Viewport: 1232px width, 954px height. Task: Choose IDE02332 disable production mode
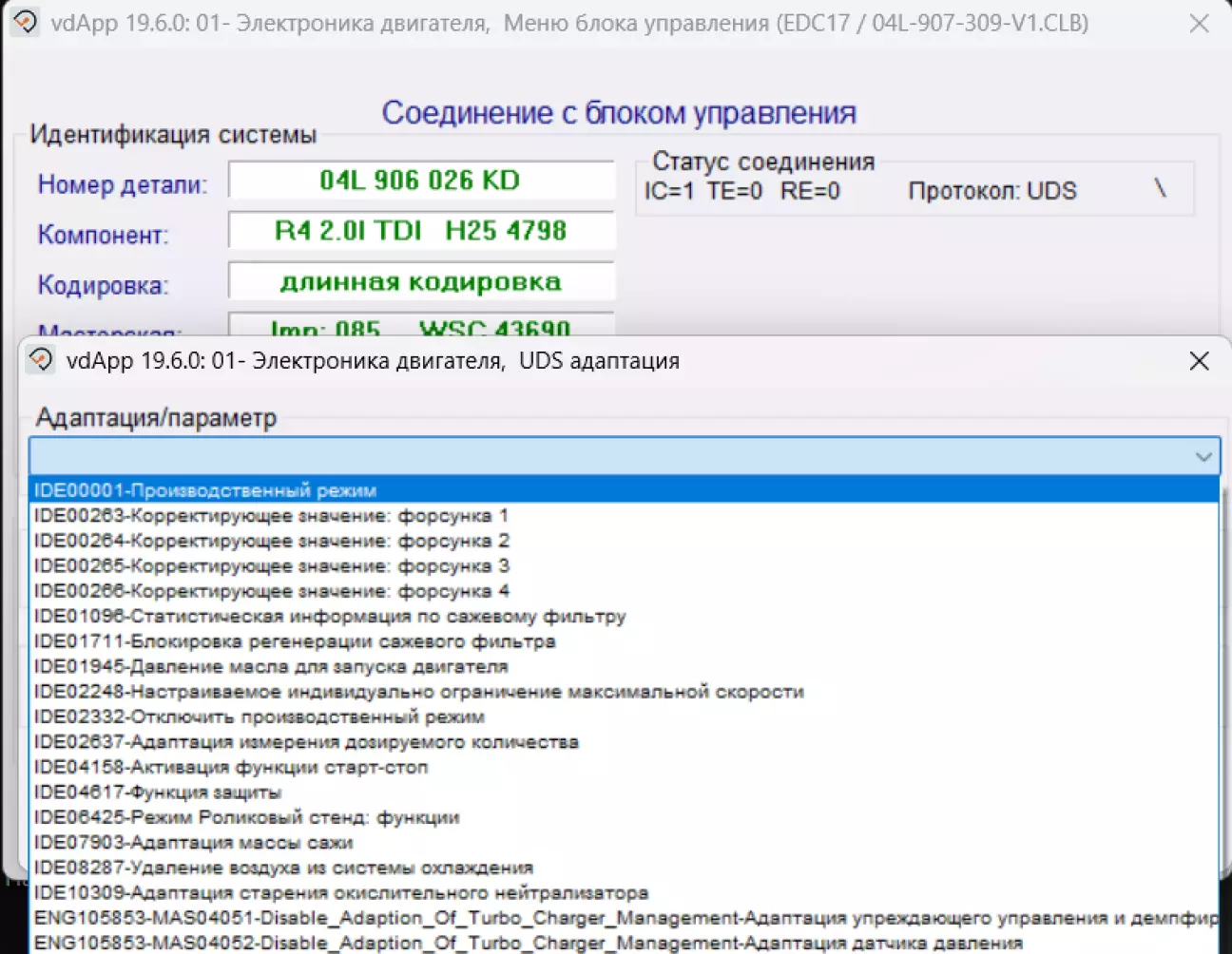point(259,716)
